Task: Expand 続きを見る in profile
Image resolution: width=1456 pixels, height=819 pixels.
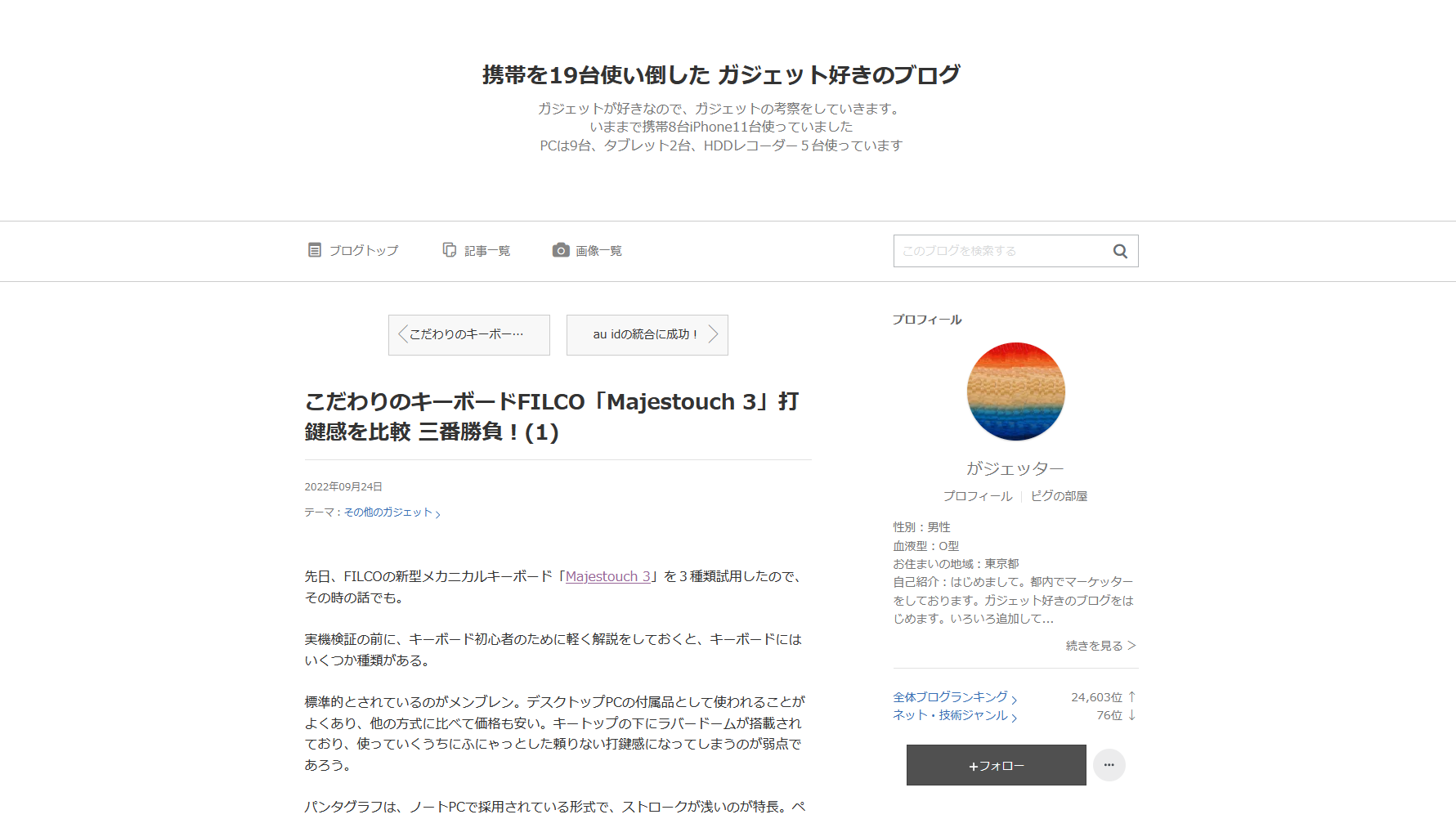Action: pyautogui.click(x=1100, y=646)
